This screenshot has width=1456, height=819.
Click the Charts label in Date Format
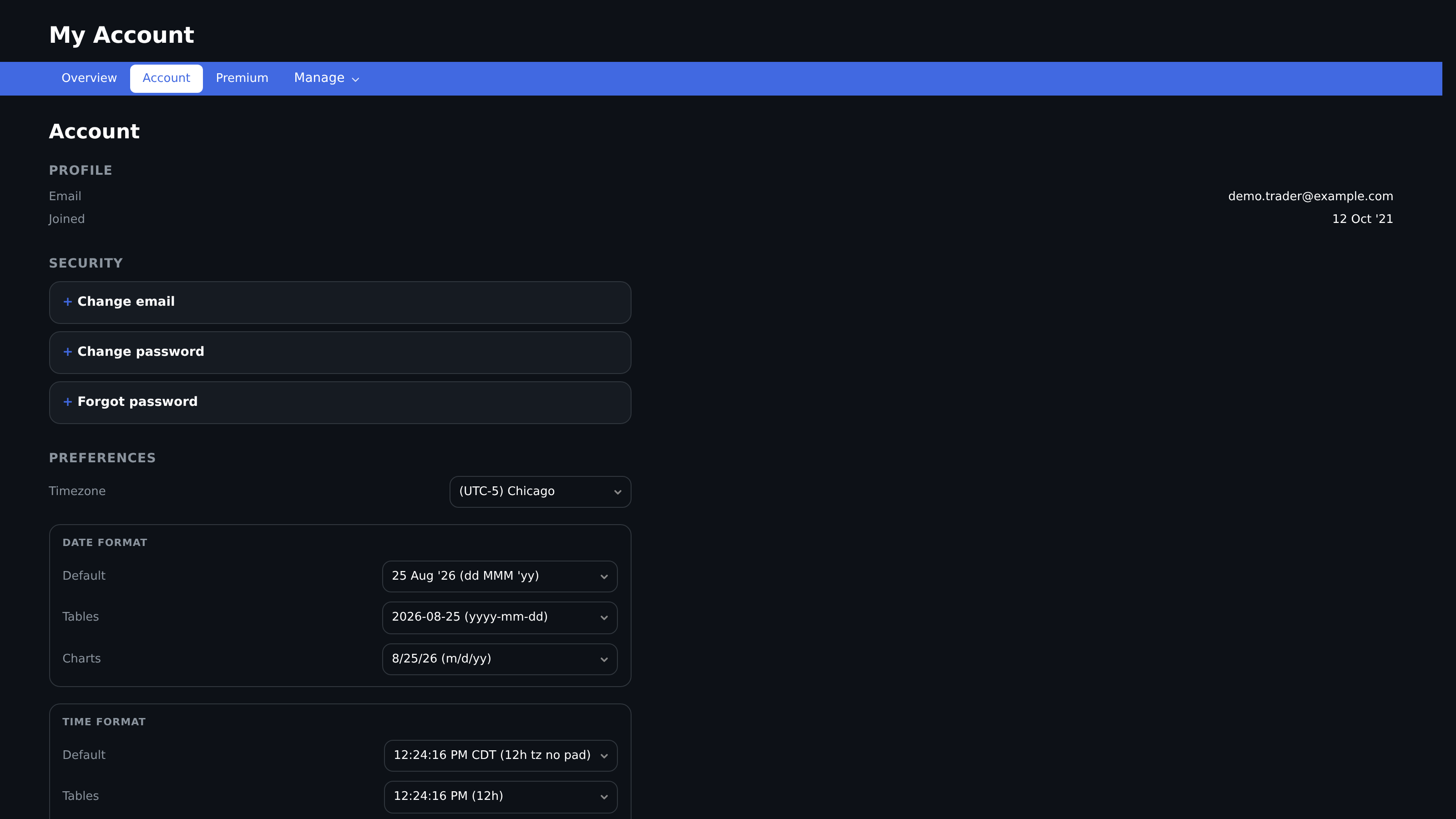coord(81,658)
